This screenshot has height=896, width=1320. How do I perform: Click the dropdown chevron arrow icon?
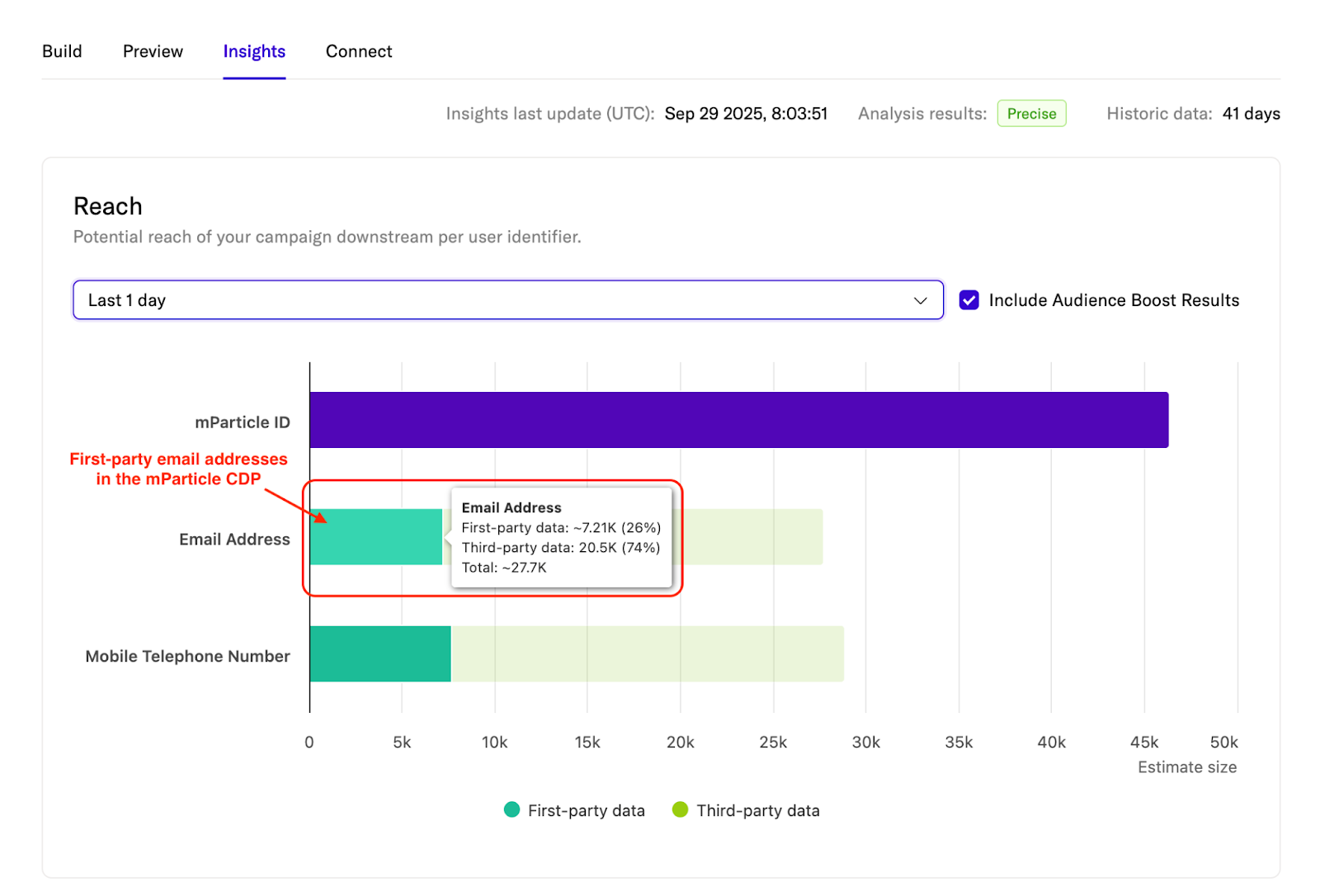921,300
